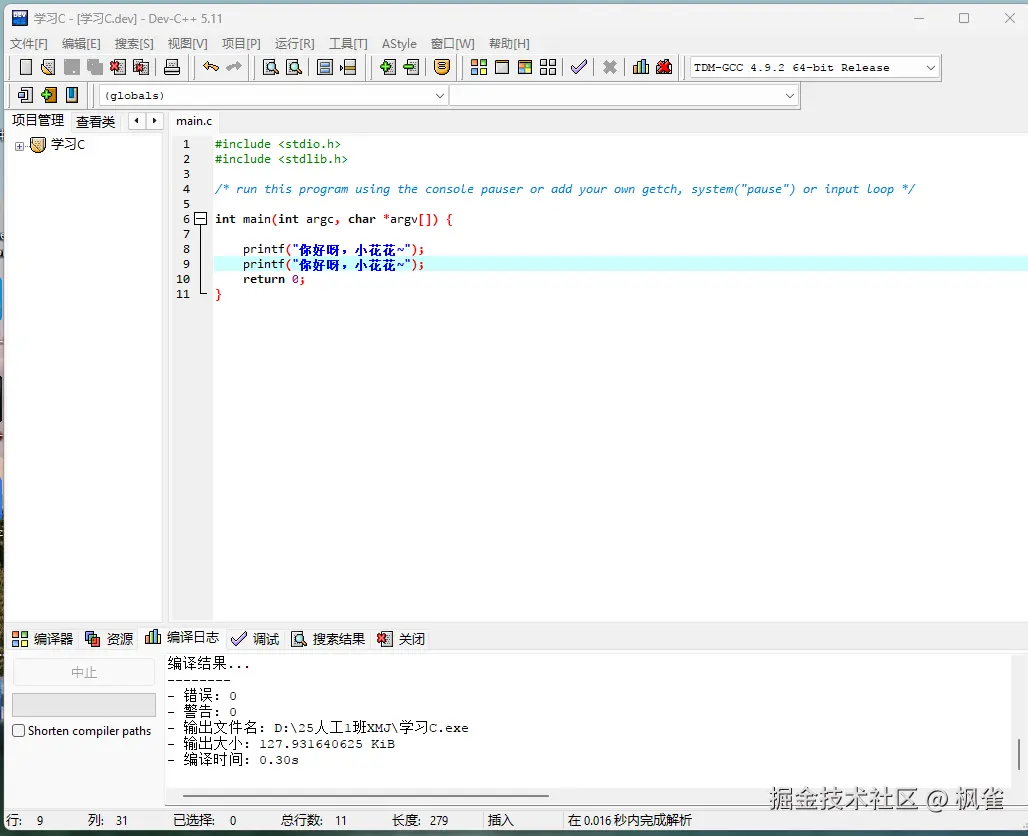Image resolution: width=1028 pixels, height=836 pixels.
Task: Click the Redo arrow icon
Action: pyautogui.click(x=233, y=67)
